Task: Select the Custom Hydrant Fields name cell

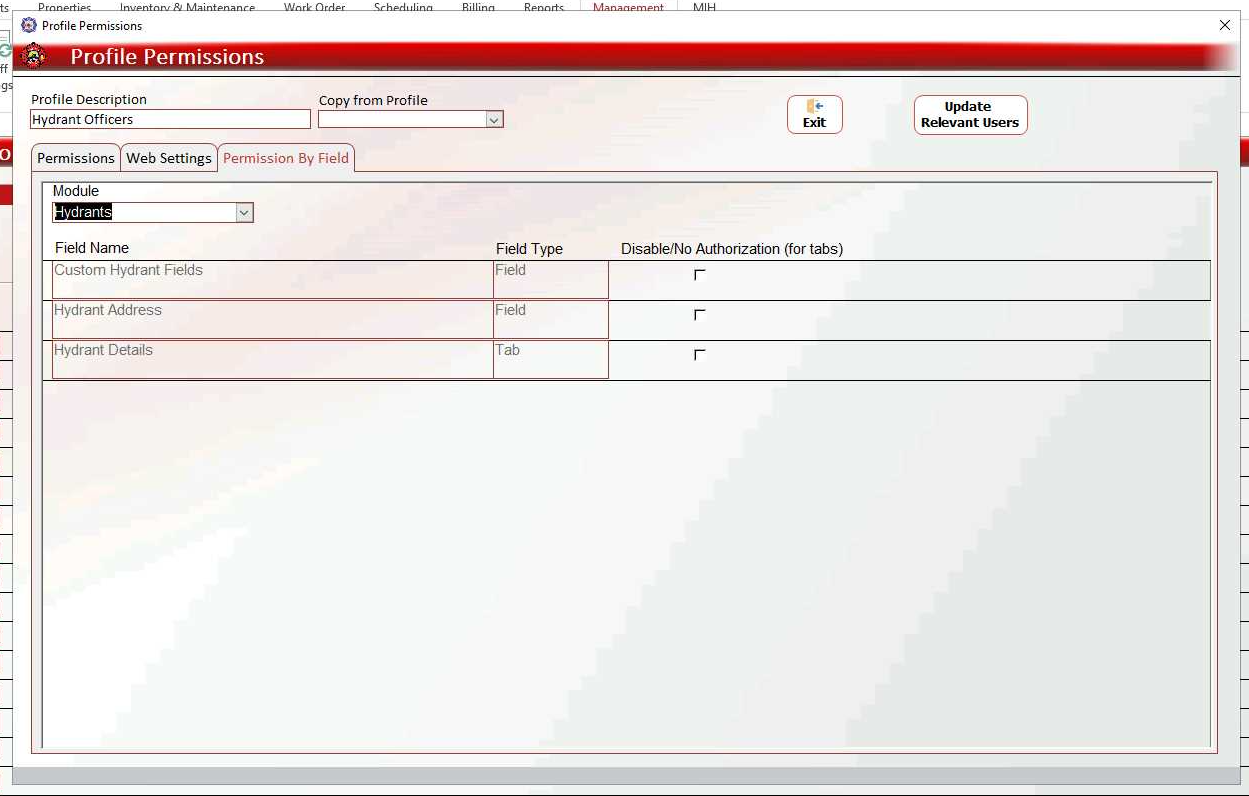Action: pyautogui.click(x=270, y=279)
